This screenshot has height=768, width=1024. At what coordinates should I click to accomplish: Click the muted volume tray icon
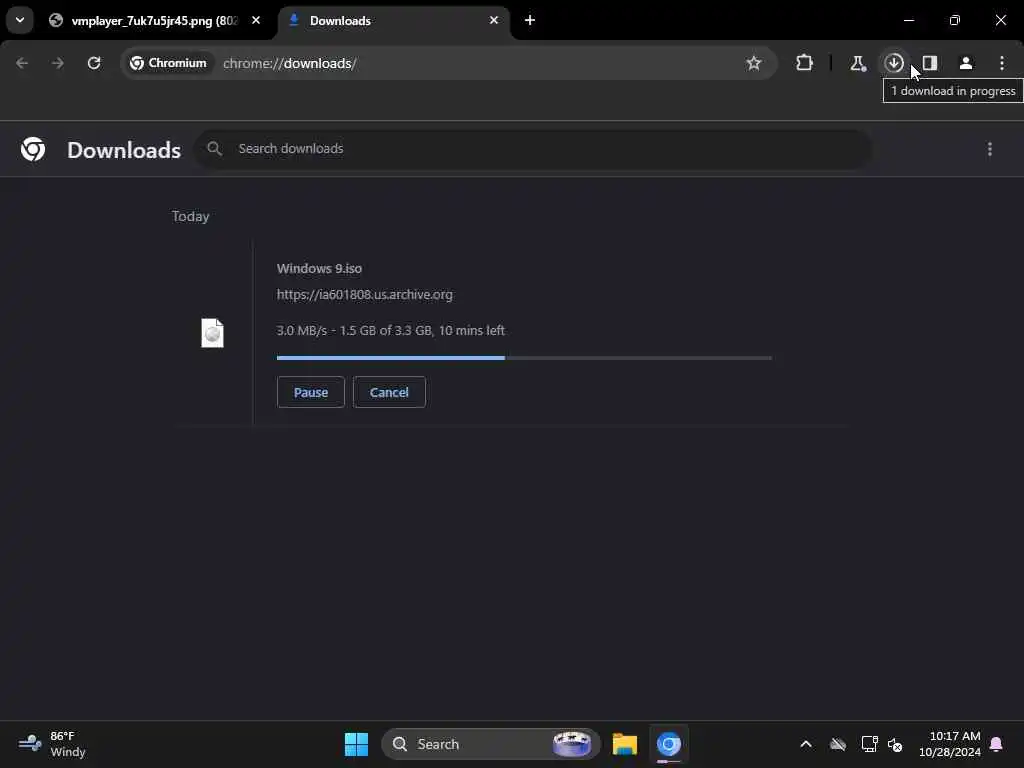pyautogui.click(x=895, y=744)
